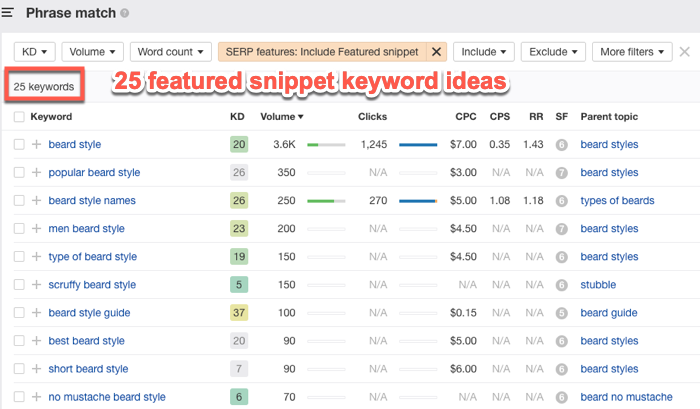Sort table by Volume column header

tap(282, 117)
